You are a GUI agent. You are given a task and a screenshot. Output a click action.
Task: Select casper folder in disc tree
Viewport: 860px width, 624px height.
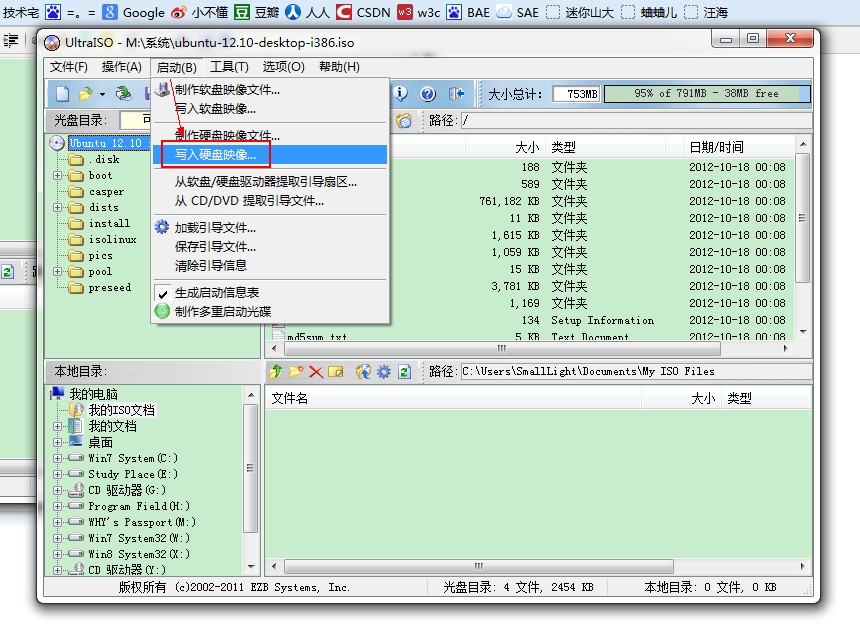106,191
